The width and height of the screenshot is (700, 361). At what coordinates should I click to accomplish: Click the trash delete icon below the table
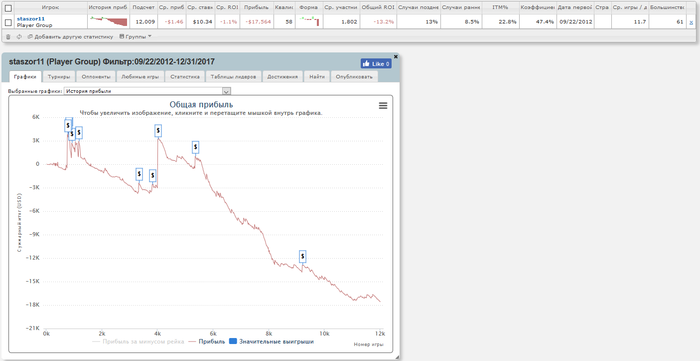(8, 37)
